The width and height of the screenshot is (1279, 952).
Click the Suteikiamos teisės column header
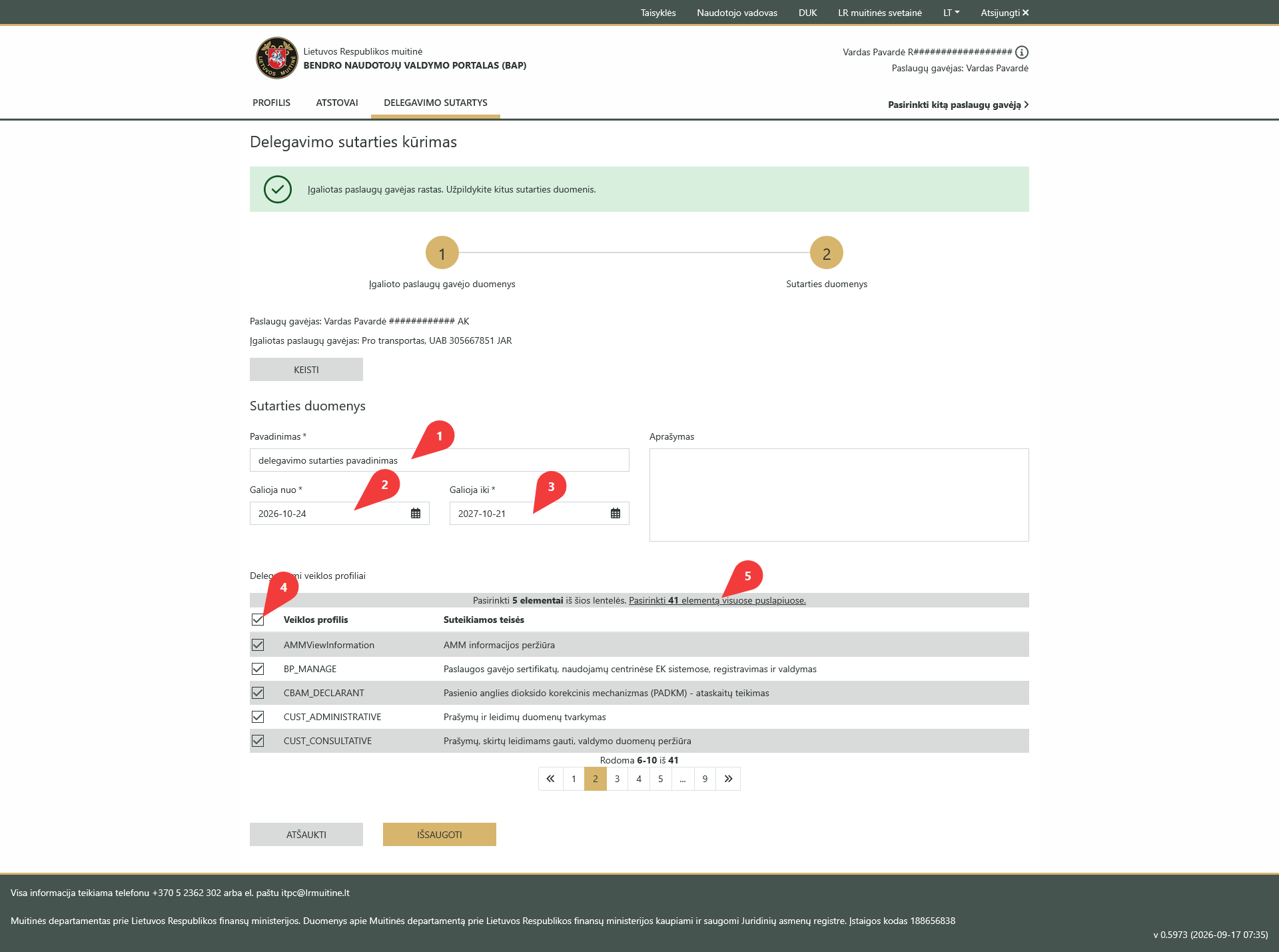(484, 620)
